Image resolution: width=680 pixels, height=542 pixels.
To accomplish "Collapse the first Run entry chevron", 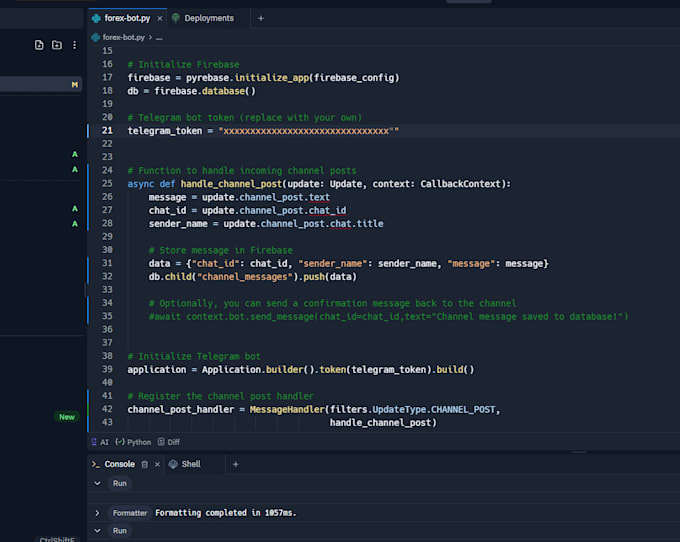I will click(x=97, y=483).
